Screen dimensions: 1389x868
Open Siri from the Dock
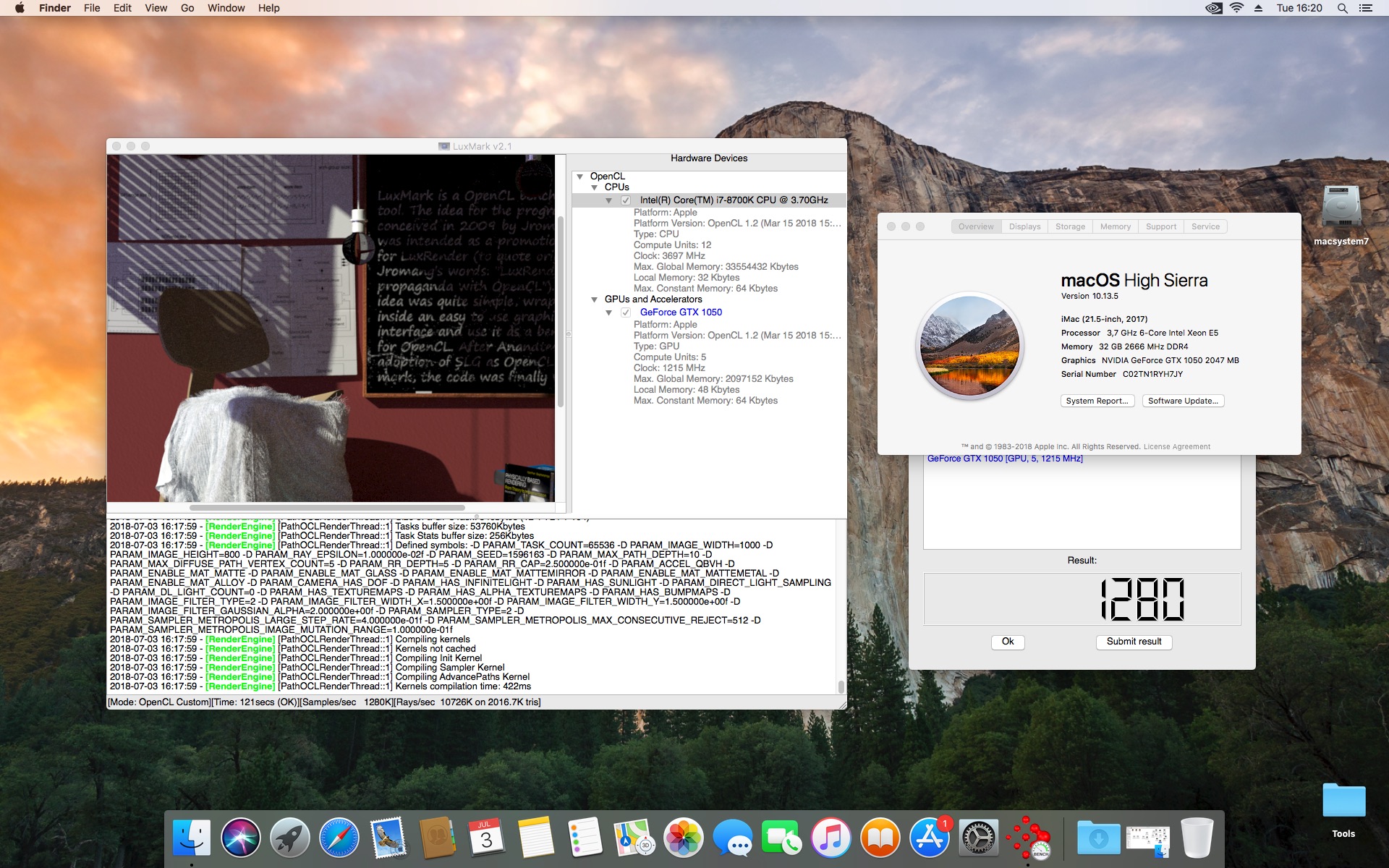[240, 839]
